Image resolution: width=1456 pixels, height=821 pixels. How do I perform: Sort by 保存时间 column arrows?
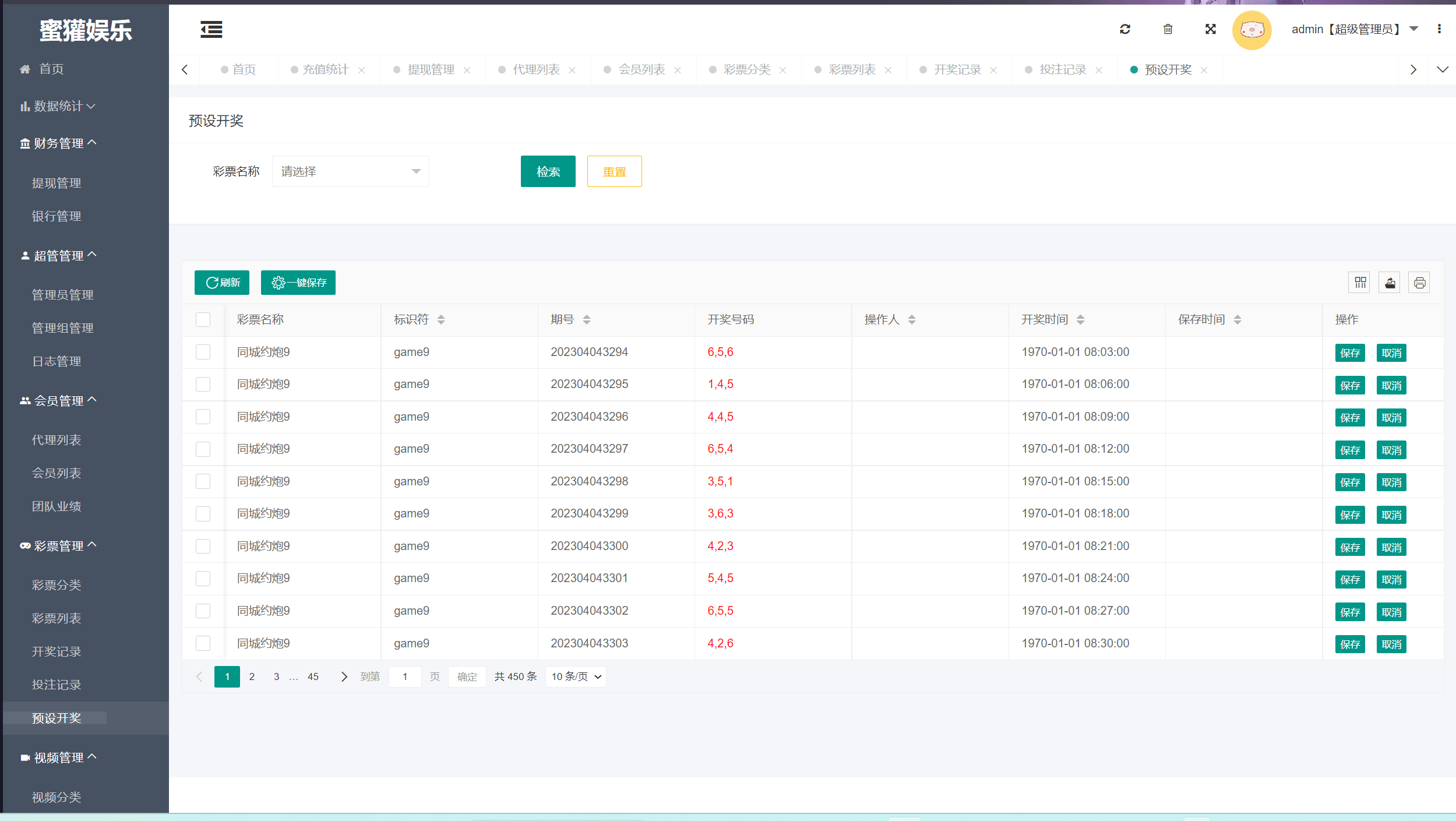[x=1237, y=319]
